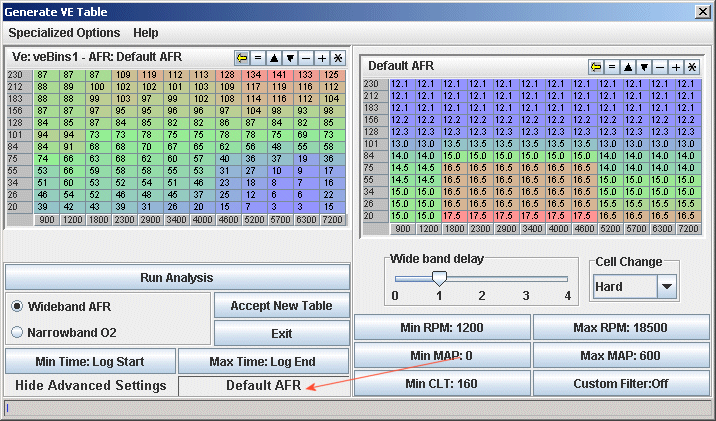Screen dimensions: 716x421
Task: Select the Narrowband O2 radio button
Action: click(x=17, y=333)
